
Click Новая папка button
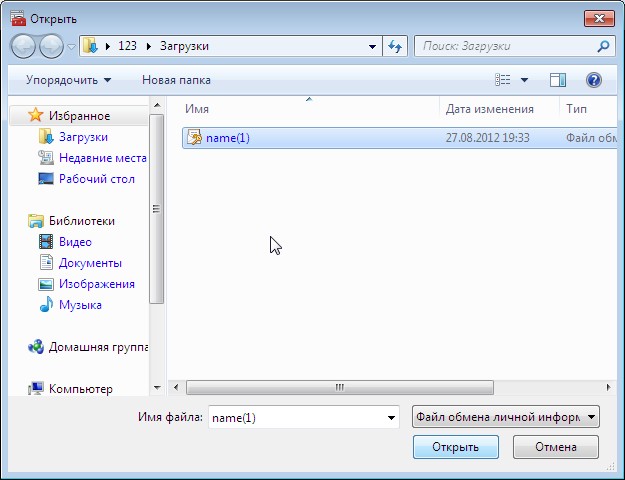click(176, 80)
